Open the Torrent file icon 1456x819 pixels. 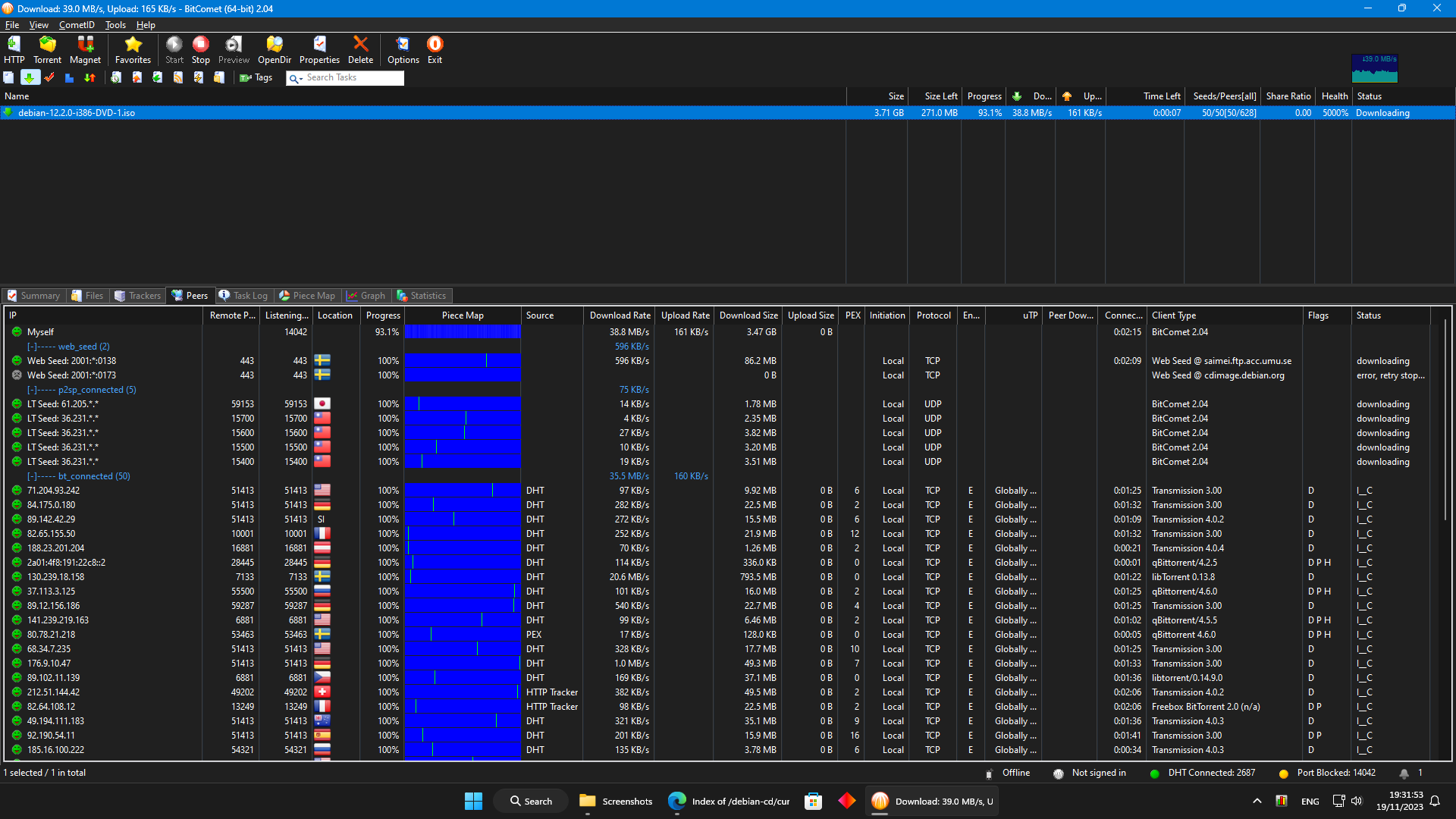[47, 50]
